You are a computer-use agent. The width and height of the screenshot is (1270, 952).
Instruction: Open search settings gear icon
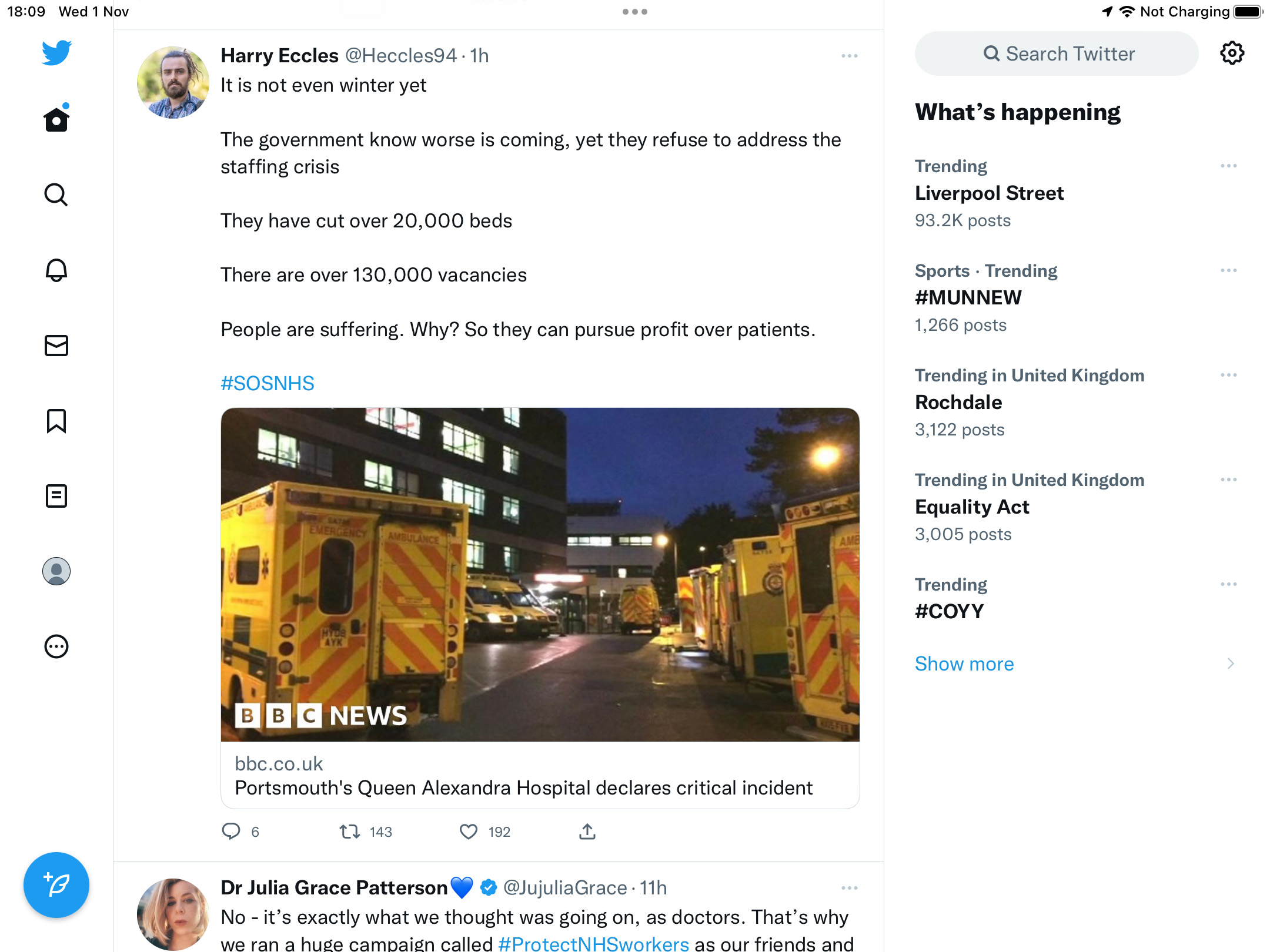(x=1232, y=53)
